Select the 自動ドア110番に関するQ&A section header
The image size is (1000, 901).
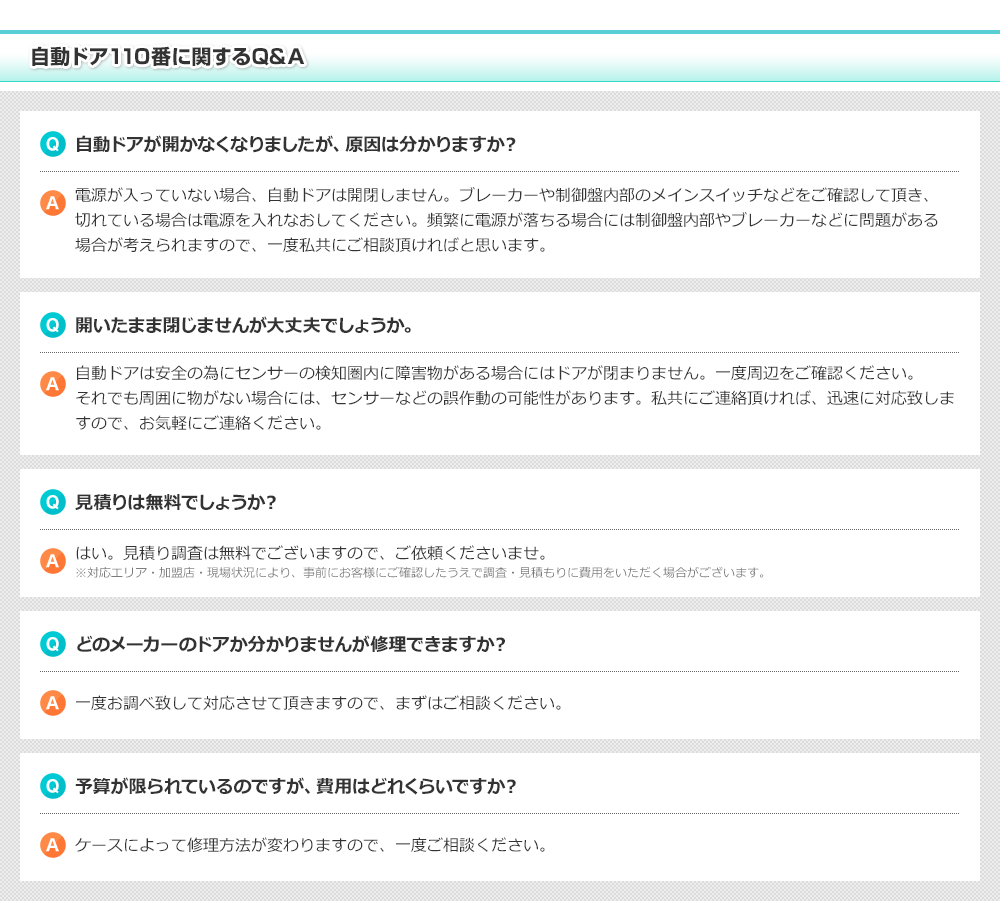point(167,58)
